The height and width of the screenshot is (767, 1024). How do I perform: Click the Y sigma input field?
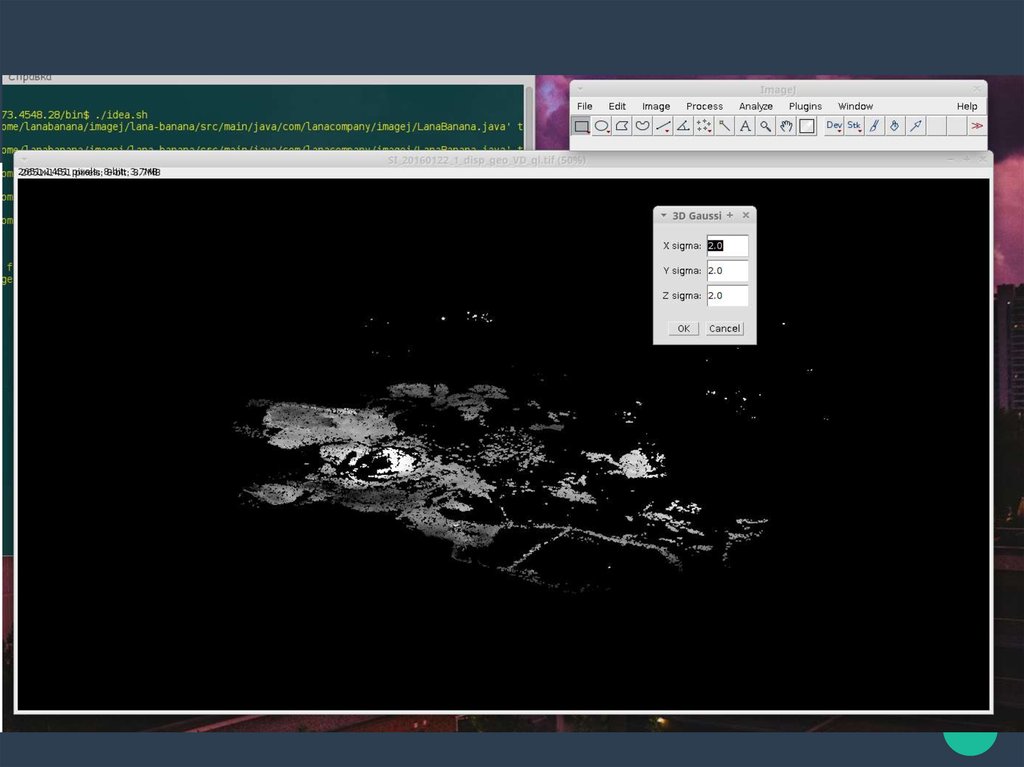727,271
